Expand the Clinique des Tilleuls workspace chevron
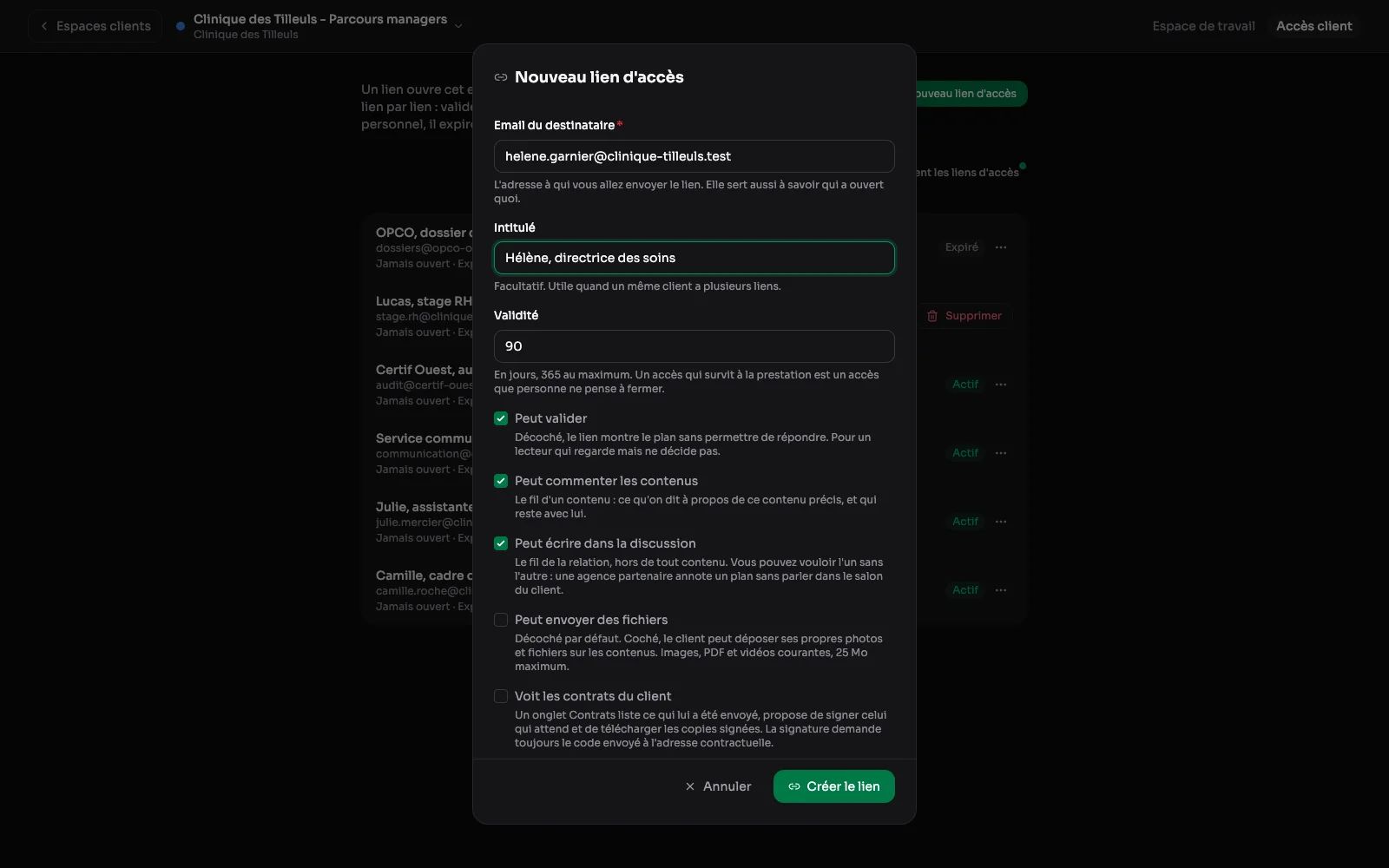Screen dimensions: 1389x868 [x=458, y=26]
